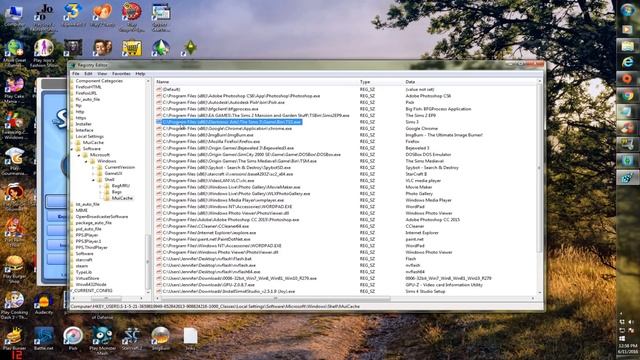Launch the StarCraft II desktop shortcut
640x360 pixels.
tap(131, 338)
